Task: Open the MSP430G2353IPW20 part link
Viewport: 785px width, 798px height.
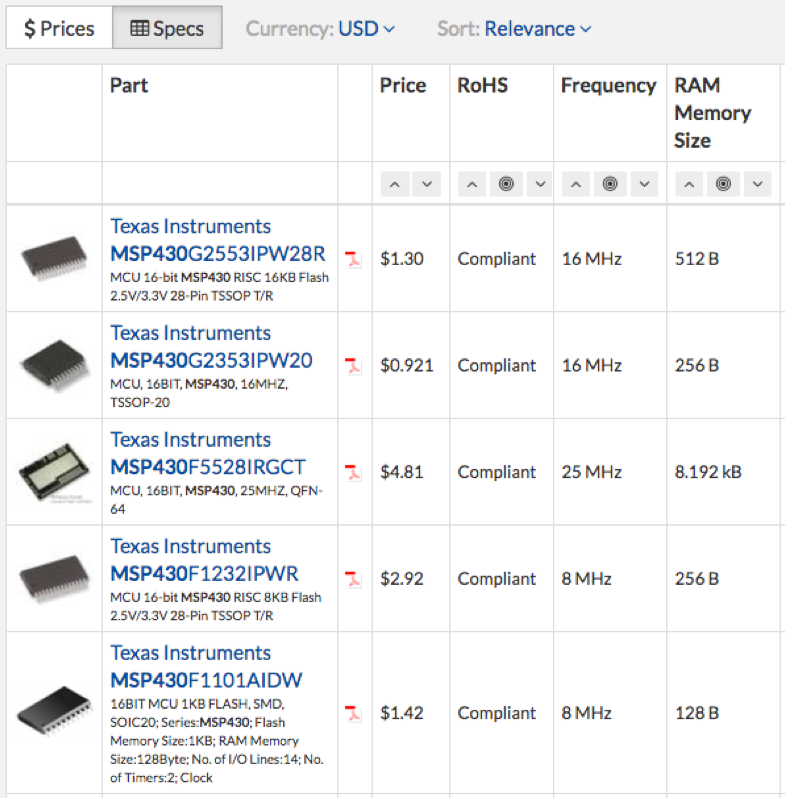Action: tap(211, 360)
